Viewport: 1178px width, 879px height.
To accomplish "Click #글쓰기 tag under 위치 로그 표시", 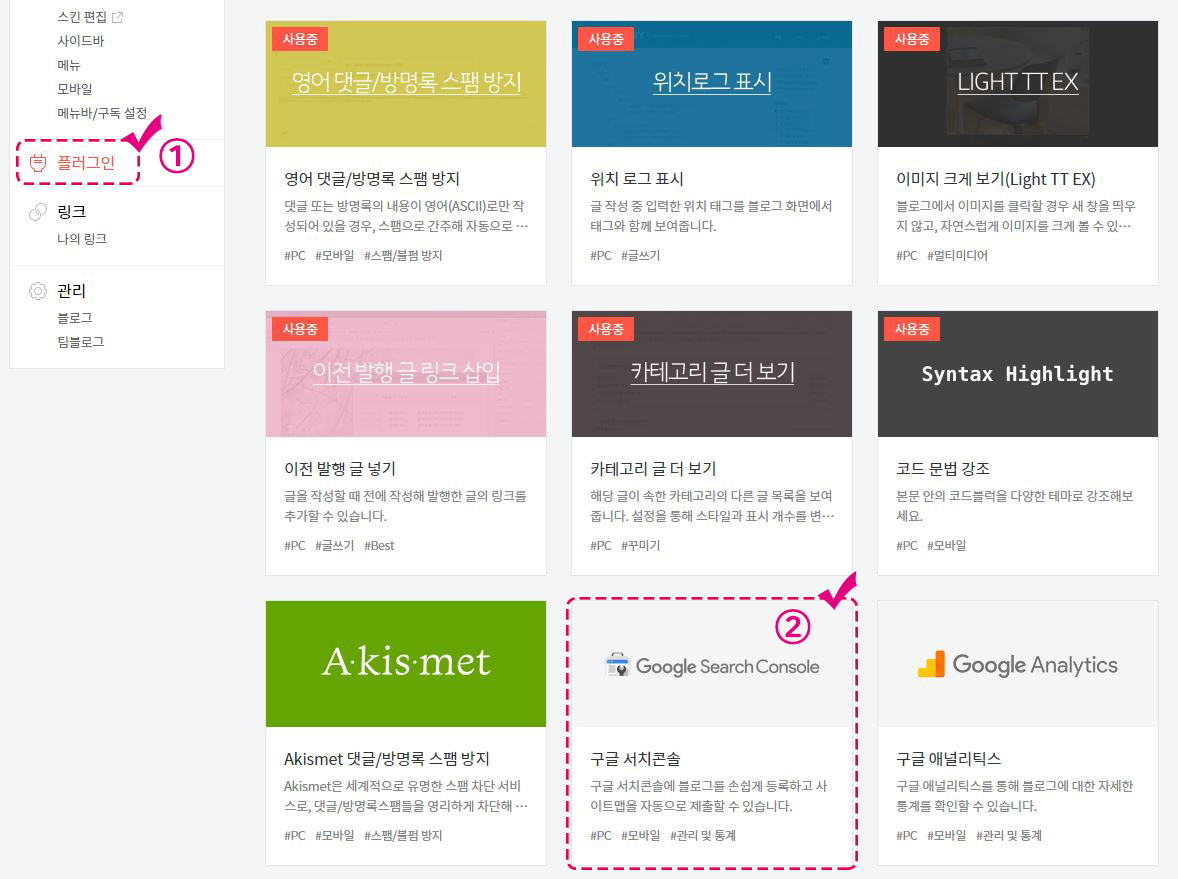I will click(641, 255).
